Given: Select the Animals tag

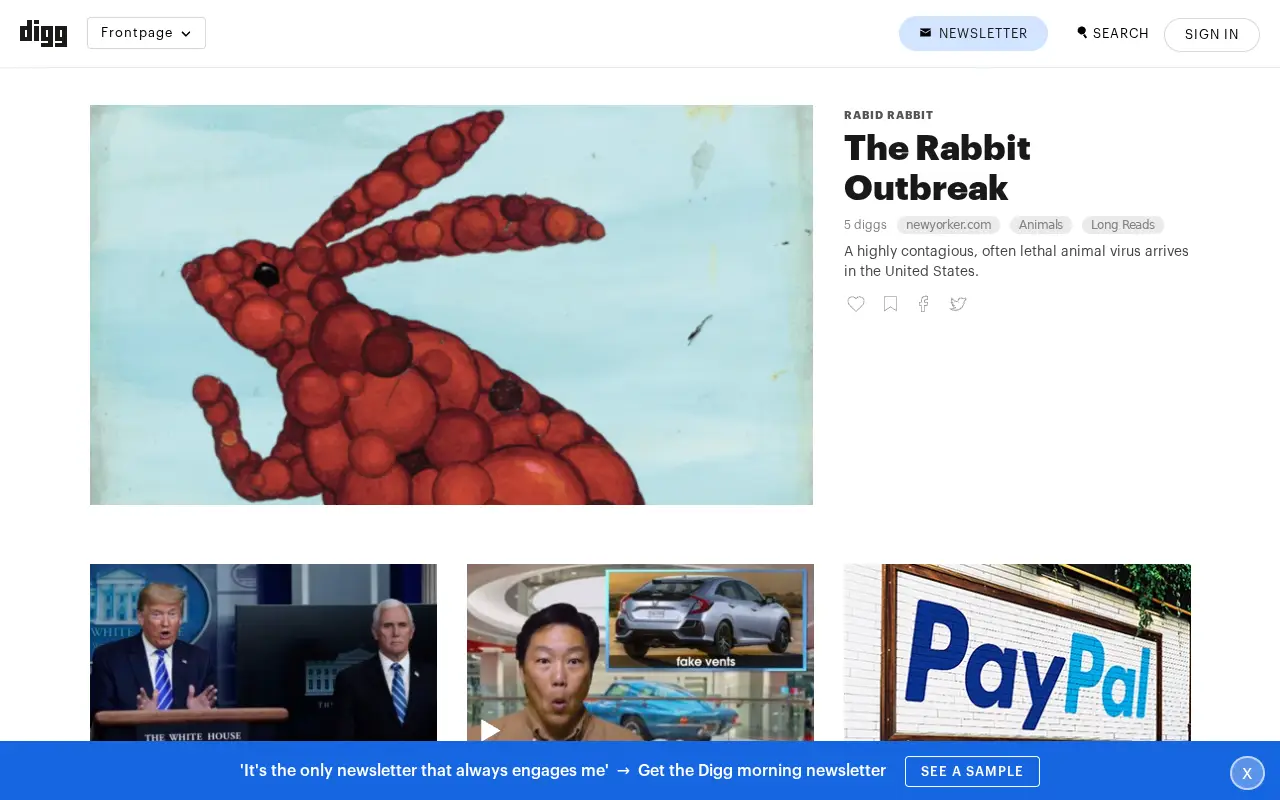Looking at the screenshot, I should [1040, 225].
